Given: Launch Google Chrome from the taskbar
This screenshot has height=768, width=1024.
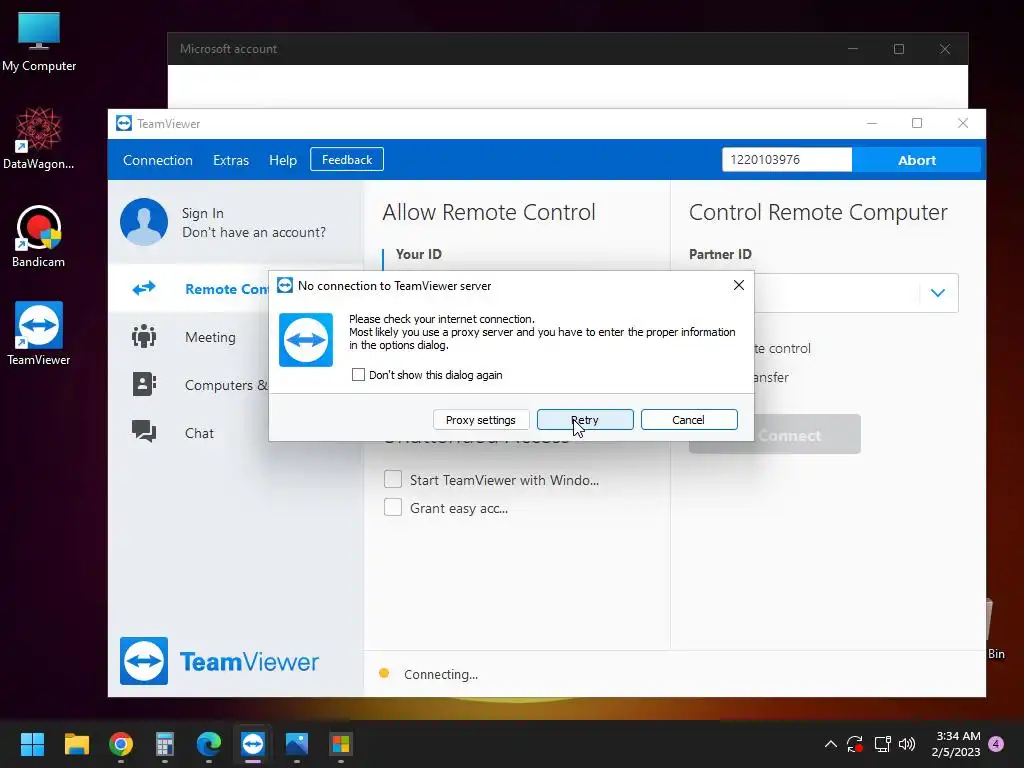Looking at the screenshot, I should [x=121, y=744].
